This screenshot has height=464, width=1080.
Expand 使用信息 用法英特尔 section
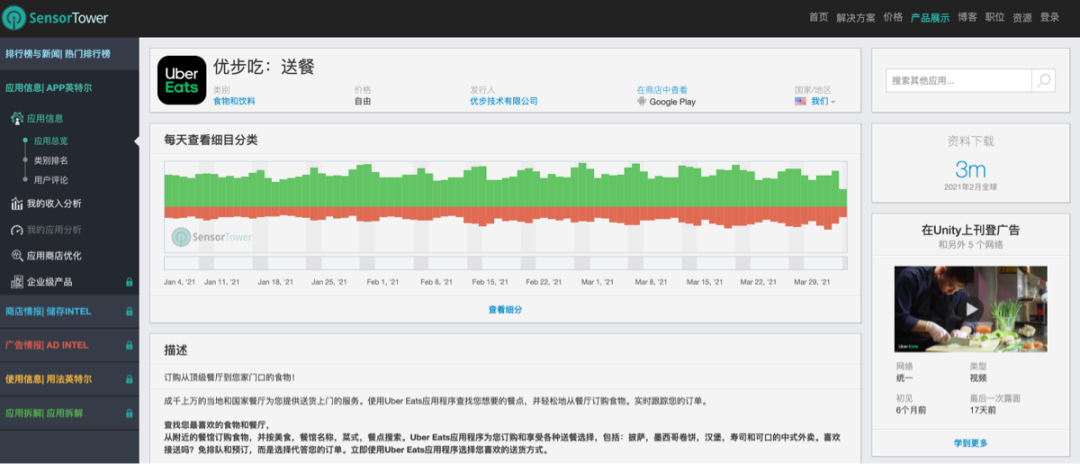[69, 379]
